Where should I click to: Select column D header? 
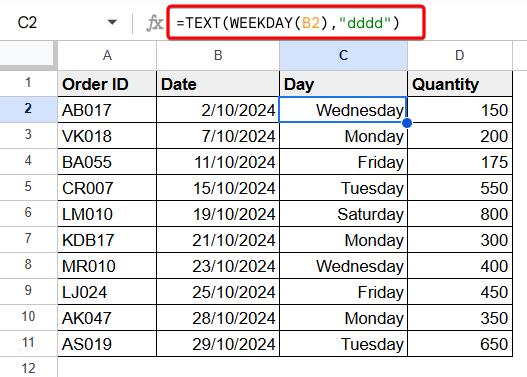point(460,56)
